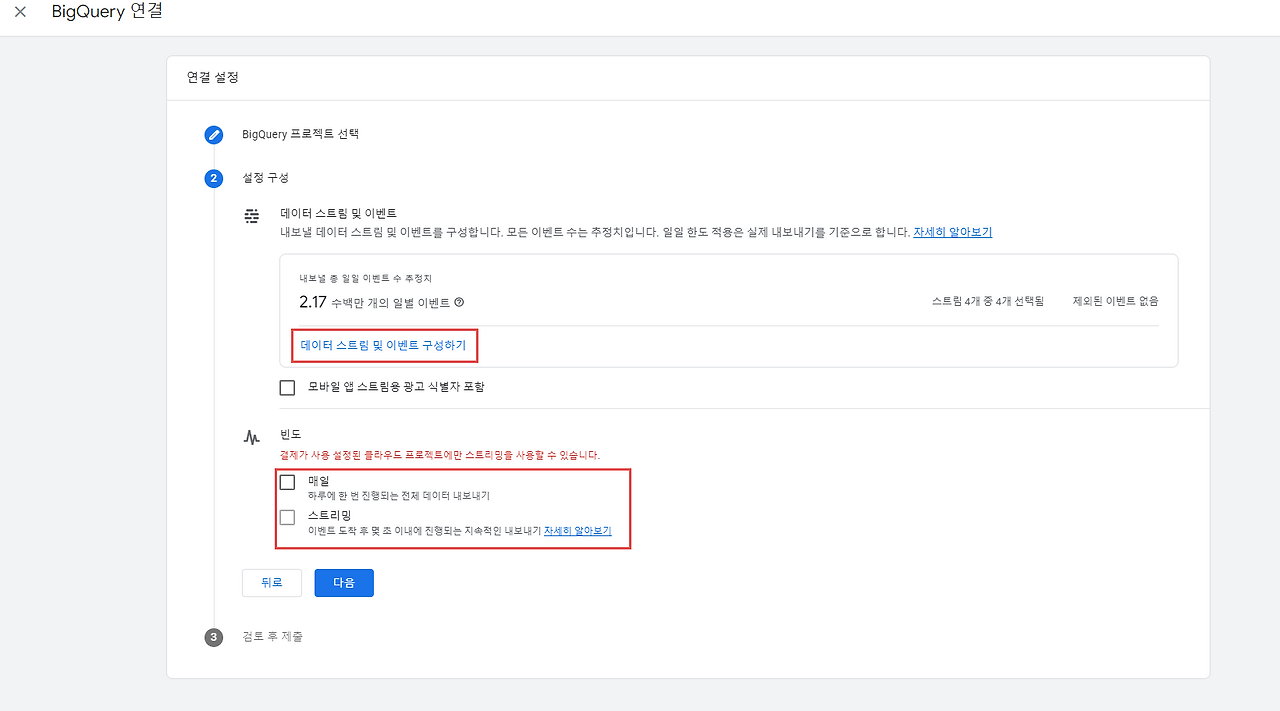Screen dimensions: 1280x711
Task: Close the BigQuery 연결 panel with X icon
Action: 20,12
